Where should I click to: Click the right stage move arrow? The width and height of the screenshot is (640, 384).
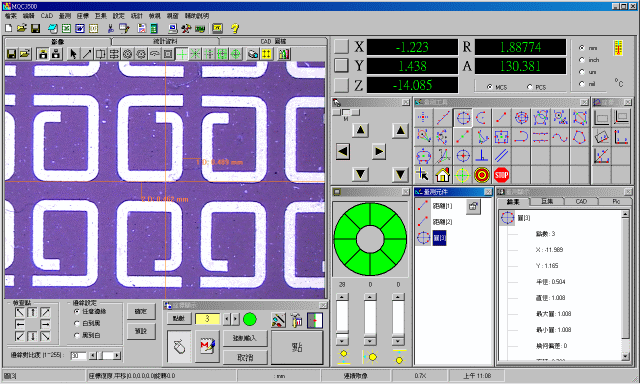click(379, 152)
